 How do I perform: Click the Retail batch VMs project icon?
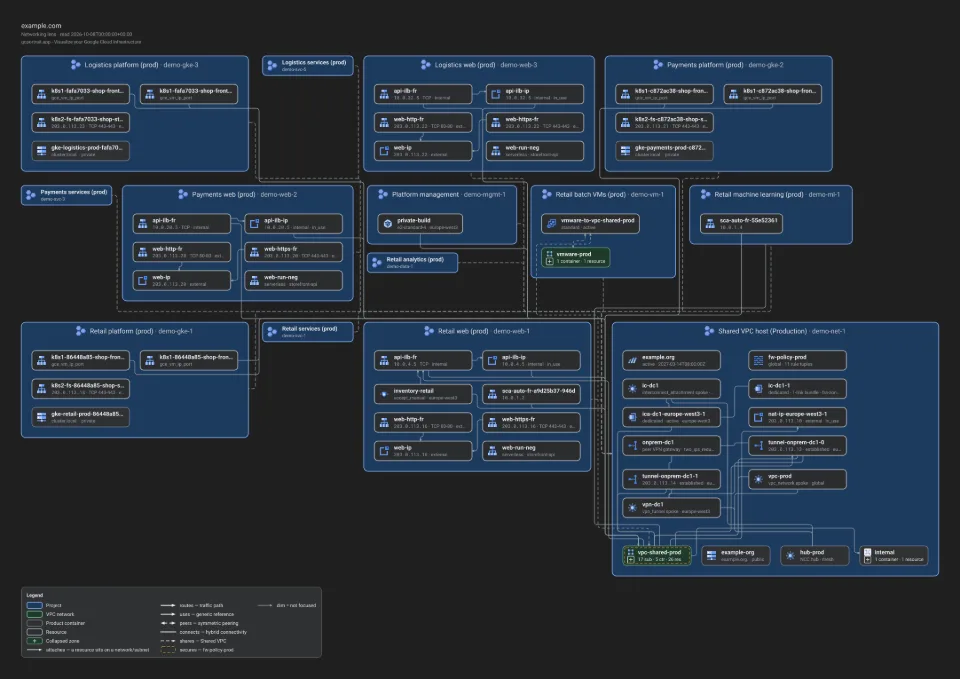click(x=547, y=194)
